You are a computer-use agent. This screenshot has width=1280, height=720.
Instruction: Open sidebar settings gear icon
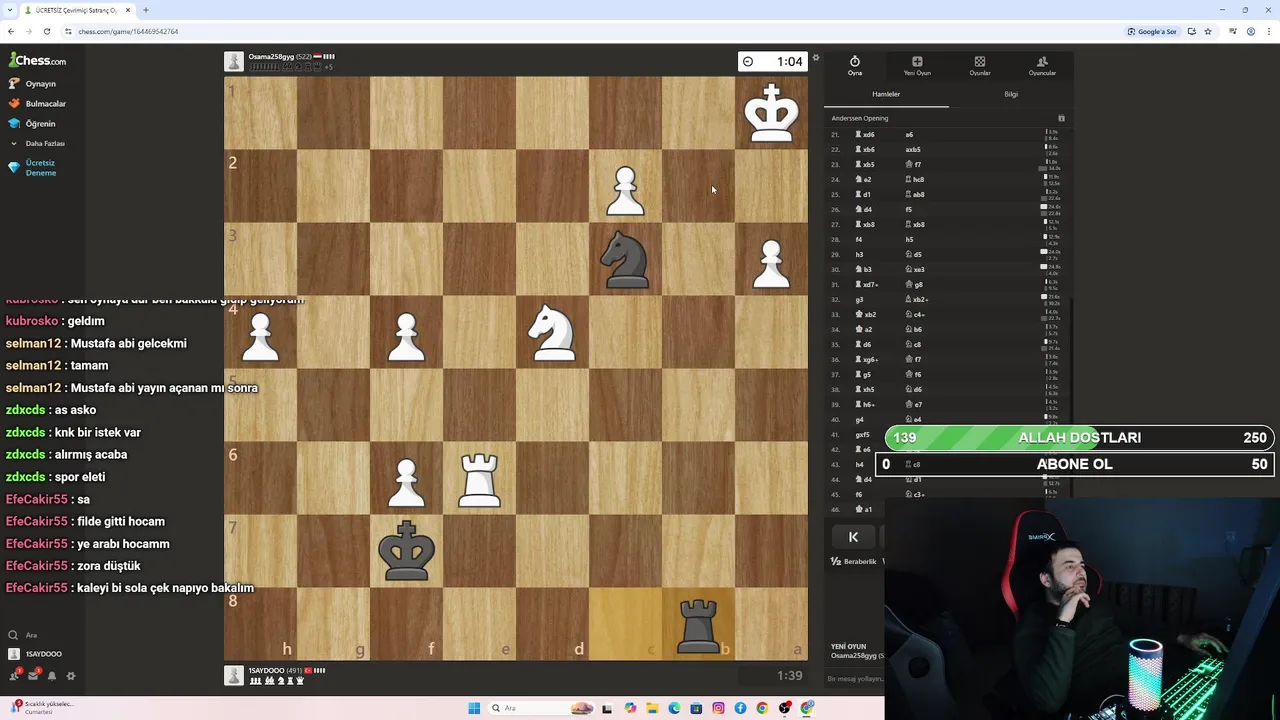pyautogui.click(x=71, y=676)
